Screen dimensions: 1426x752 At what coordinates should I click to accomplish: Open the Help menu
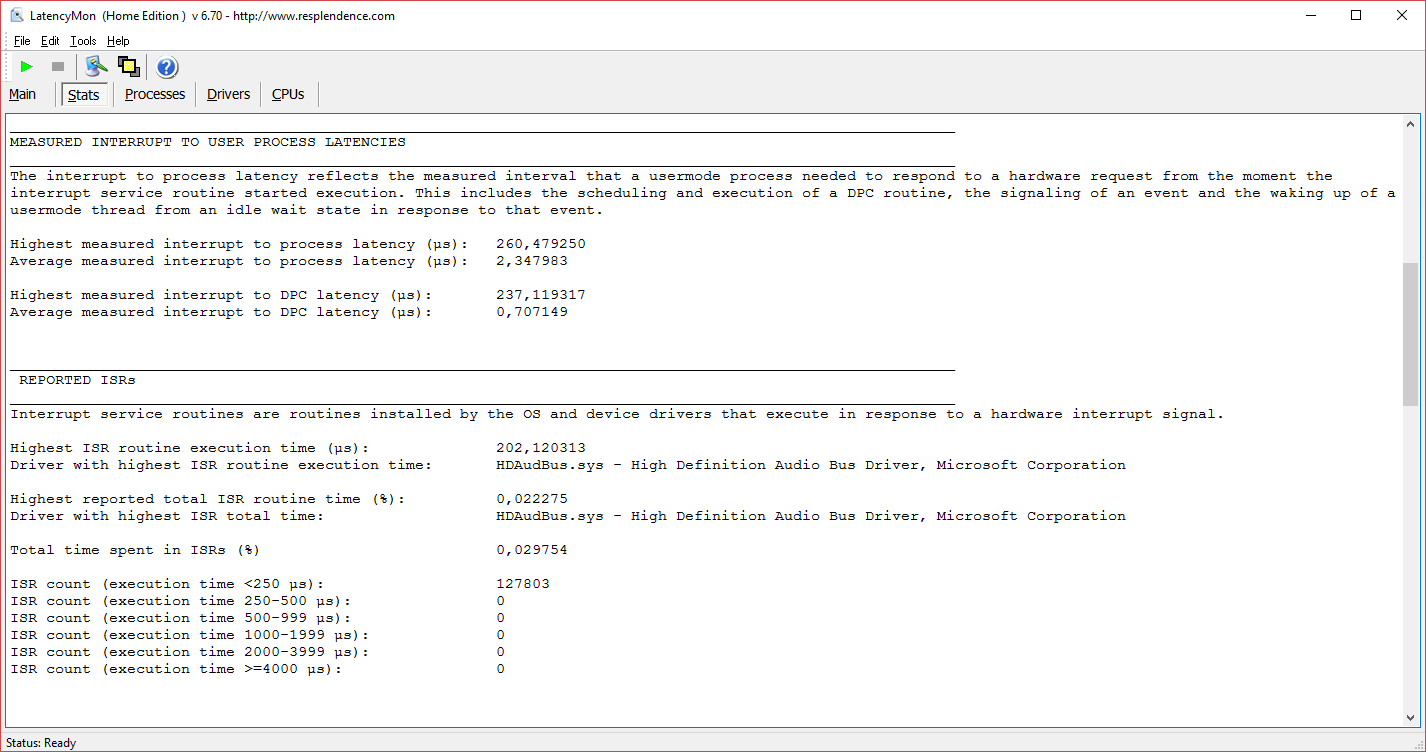(x=118, y=41)
